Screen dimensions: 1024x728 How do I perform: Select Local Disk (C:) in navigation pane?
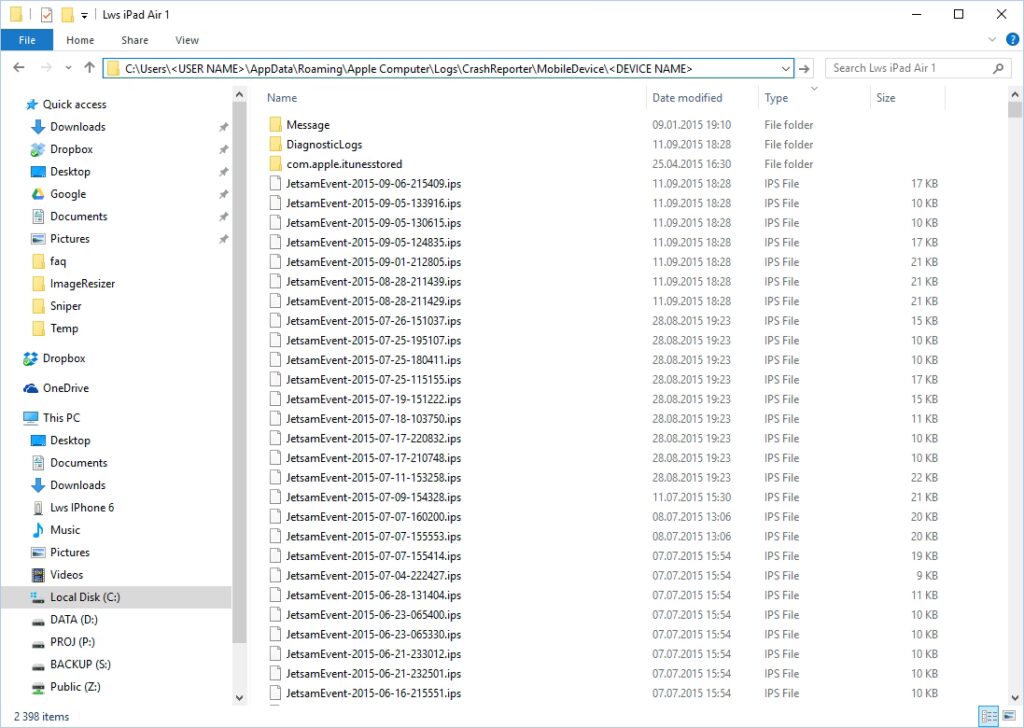pyautogui.click(x=85, y=597)
